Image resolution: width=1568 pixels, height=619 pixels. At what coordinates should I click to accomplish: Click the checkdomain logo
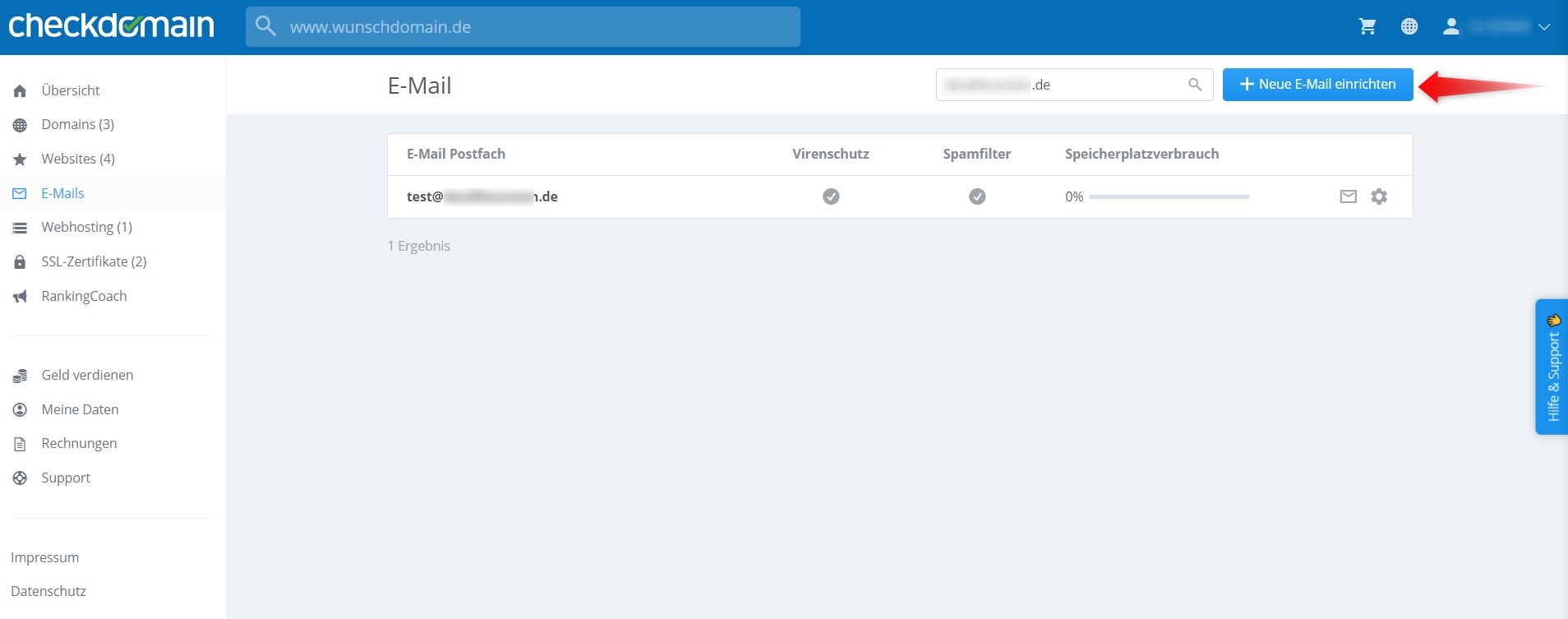pos(111,25)
